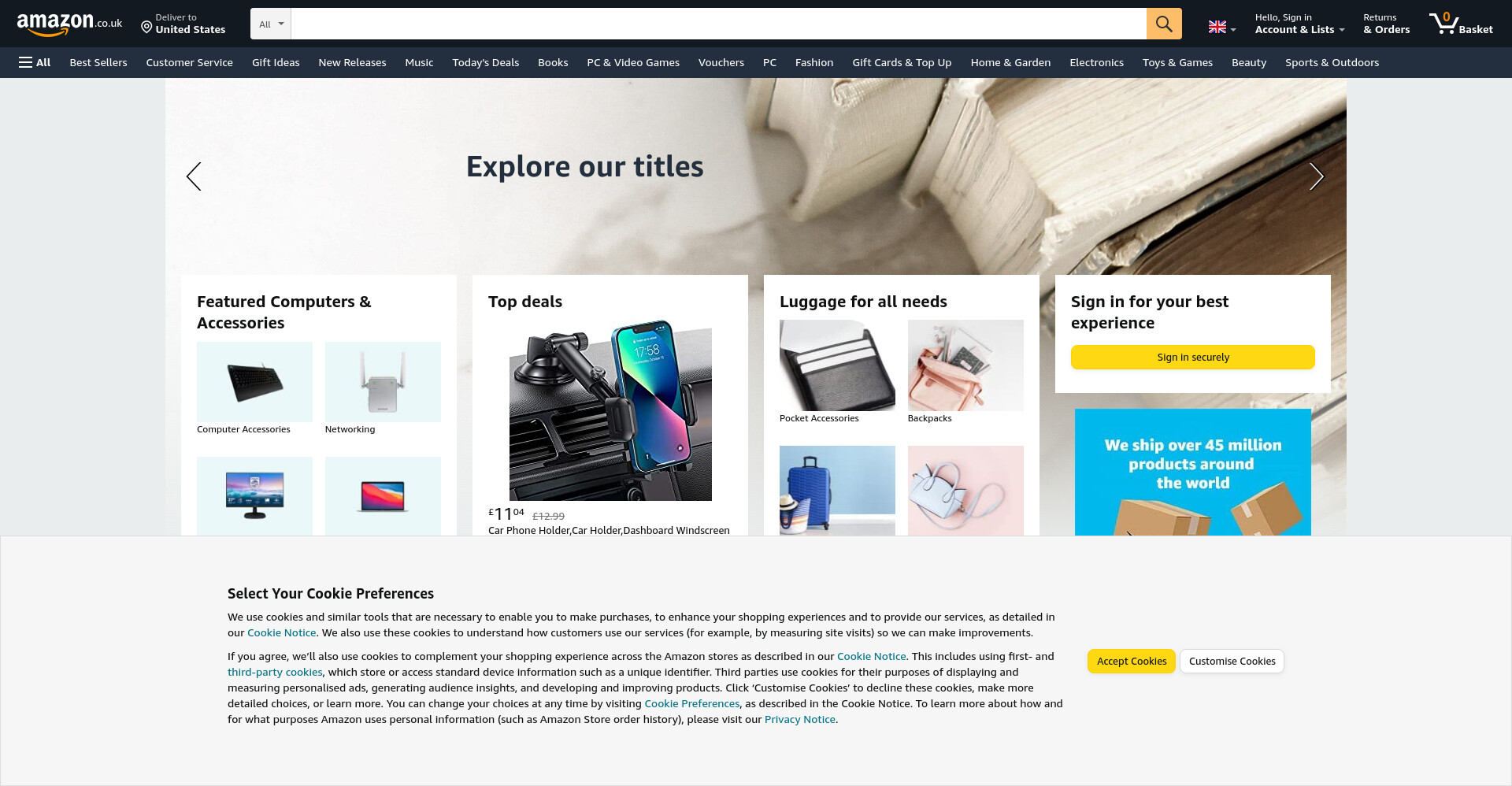Open the All hamburger menu
The image size is (1512, 786).
(35, 62)
